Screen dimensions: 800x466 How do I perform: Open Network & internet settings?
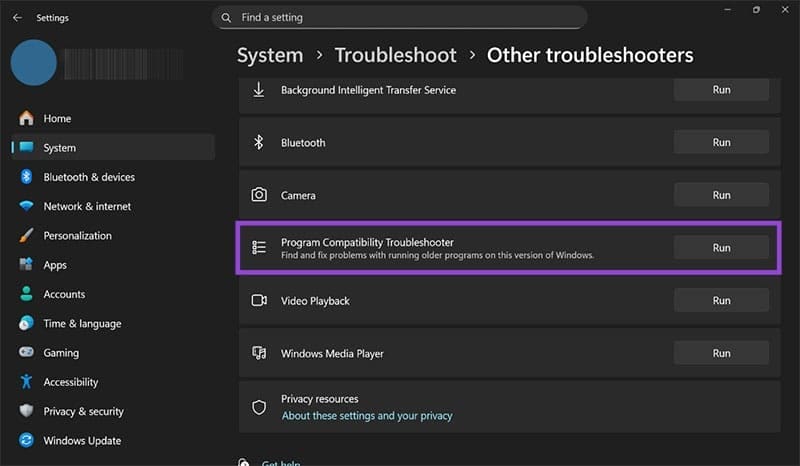87,206
